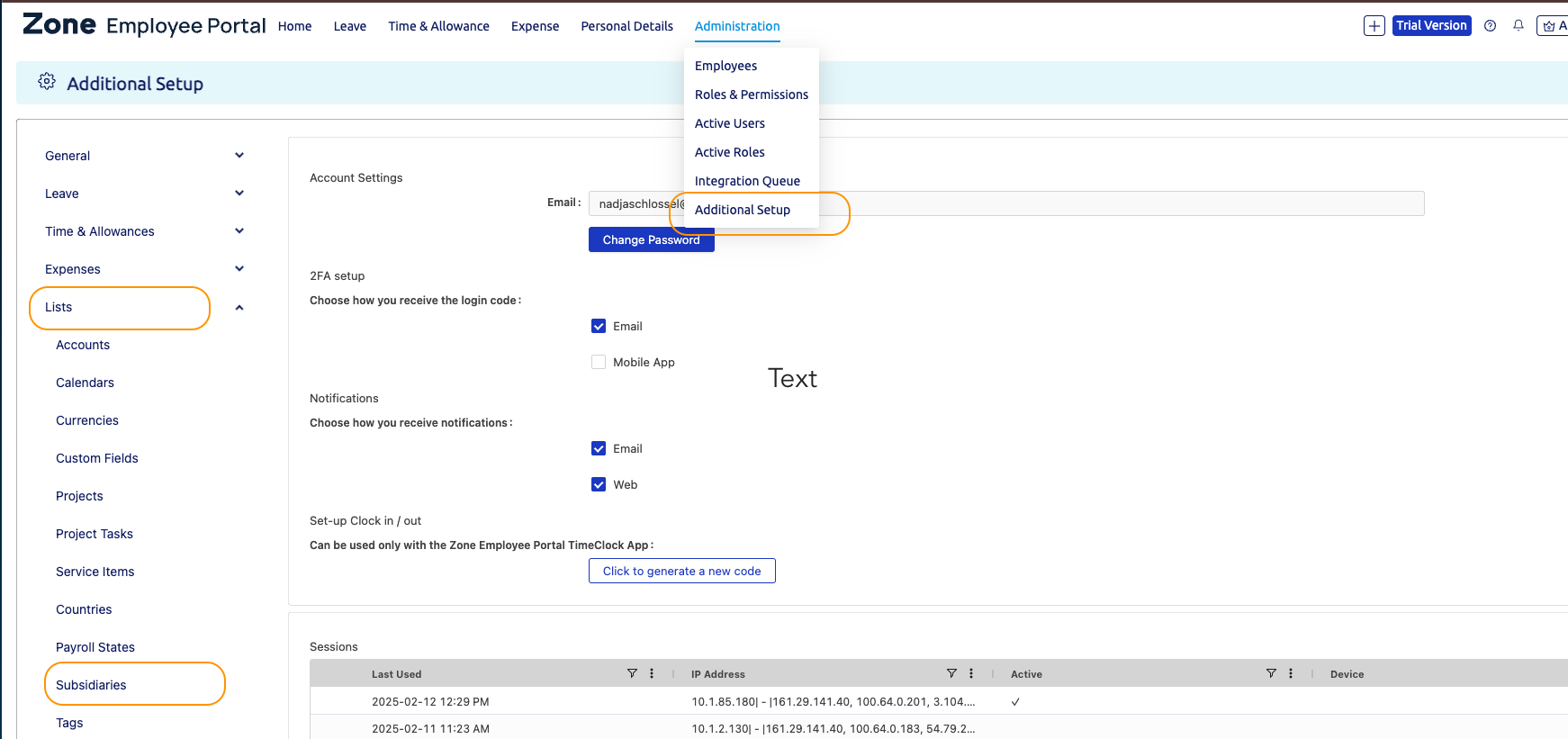Open Projects under Lists

pos(79,496)
